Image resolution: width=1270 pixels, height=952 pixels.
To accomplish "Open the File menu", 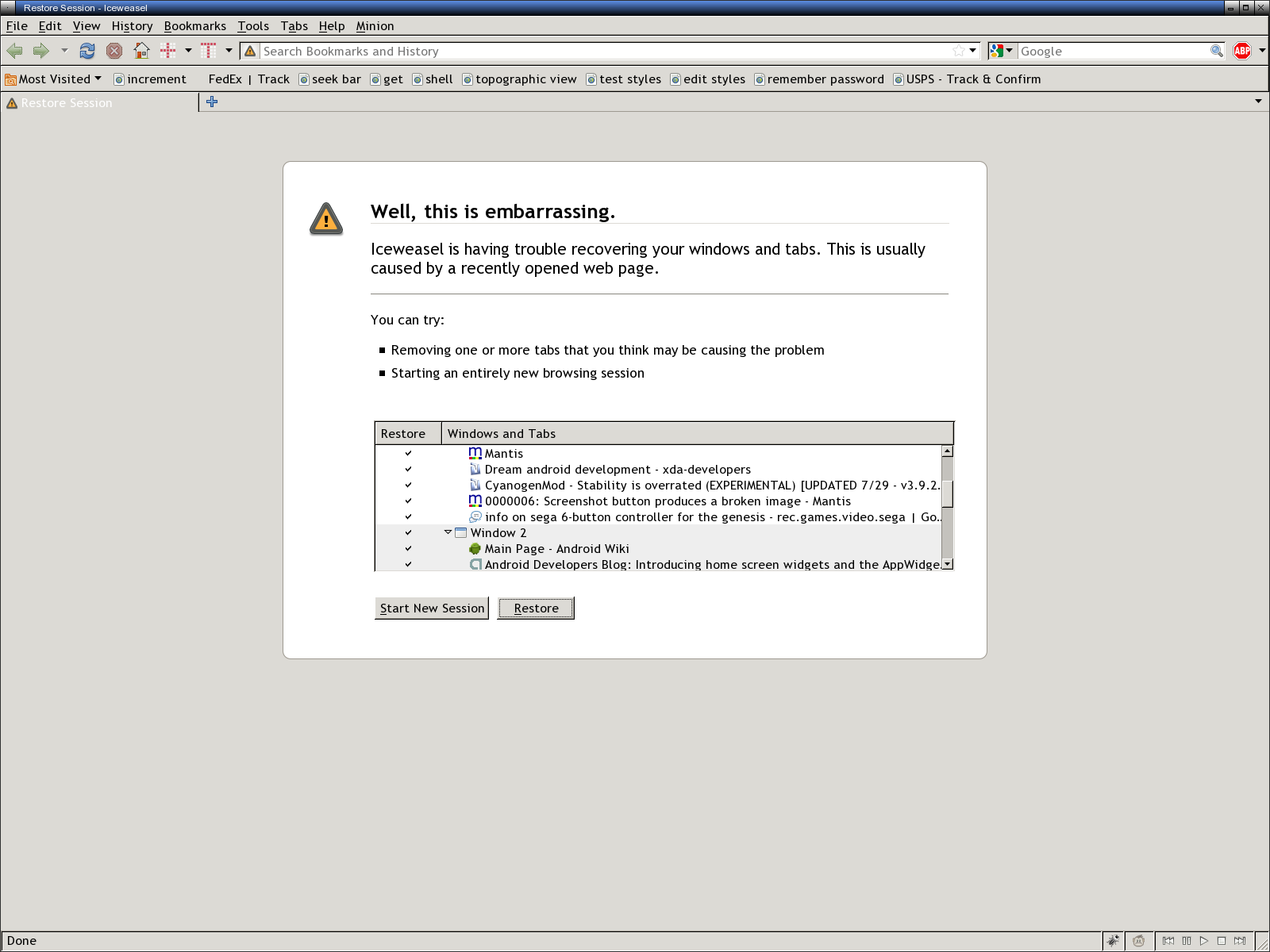I will click(17, 26).
